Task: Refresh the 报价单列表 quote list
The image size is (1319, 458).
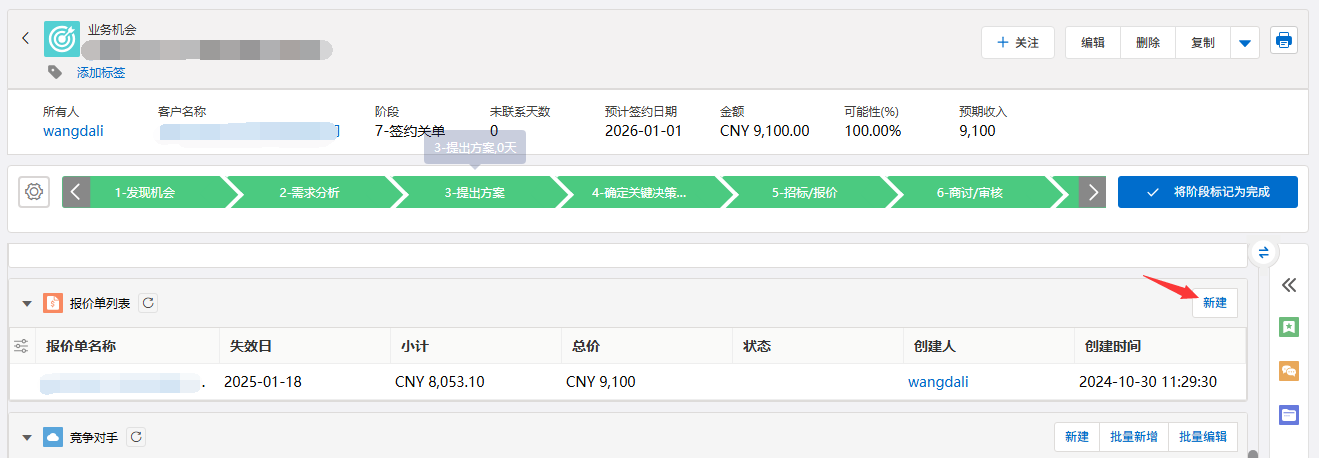Action: [x=147, y=303]
